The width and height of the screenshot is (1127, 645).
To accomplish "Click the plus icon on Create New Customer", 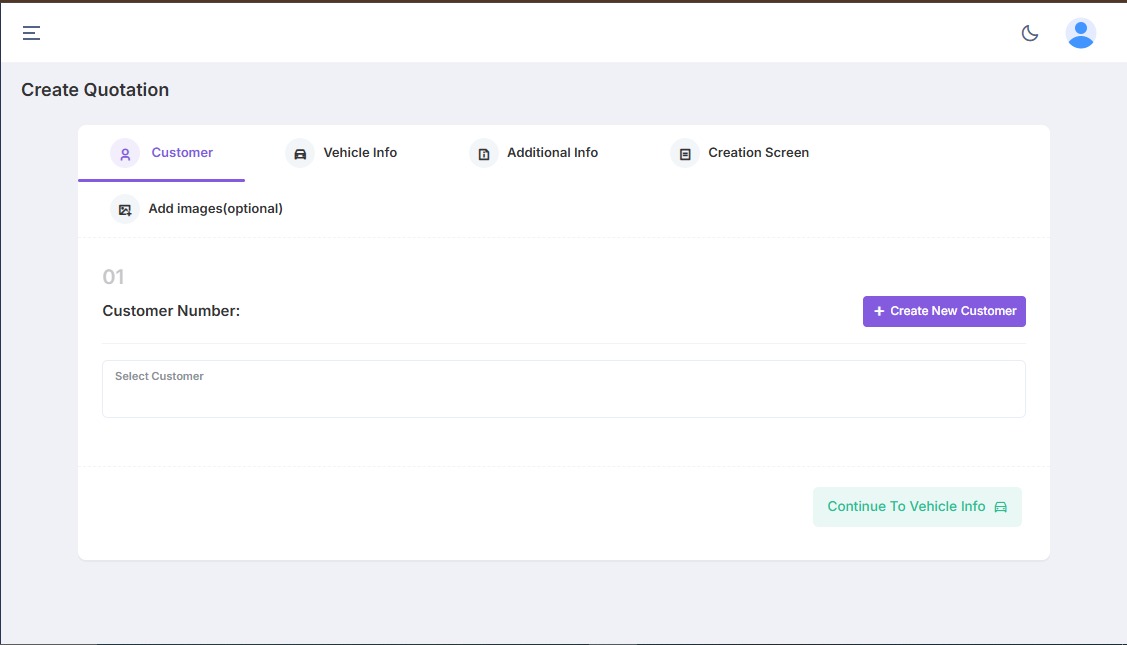I will (x=879, y=311).
